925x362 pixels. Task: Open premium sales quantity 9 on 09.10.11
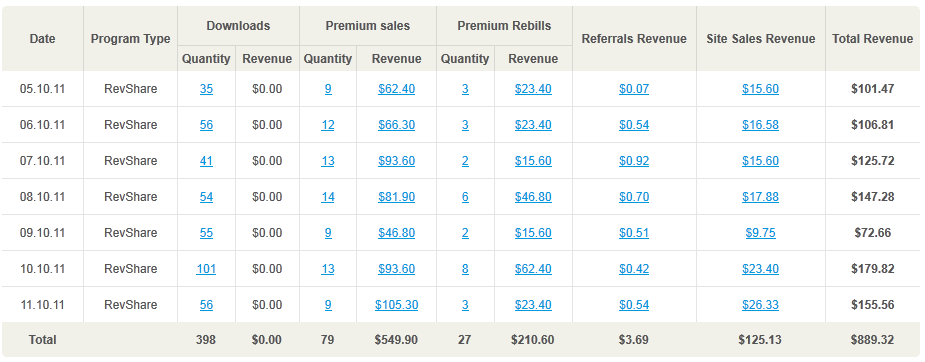[328, 233]
